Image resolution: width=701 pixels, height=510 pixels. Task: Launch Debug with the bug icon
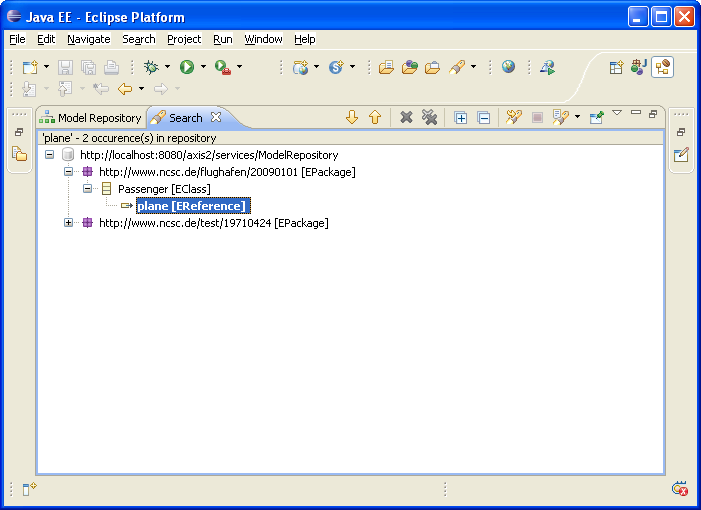click(151, 67)
